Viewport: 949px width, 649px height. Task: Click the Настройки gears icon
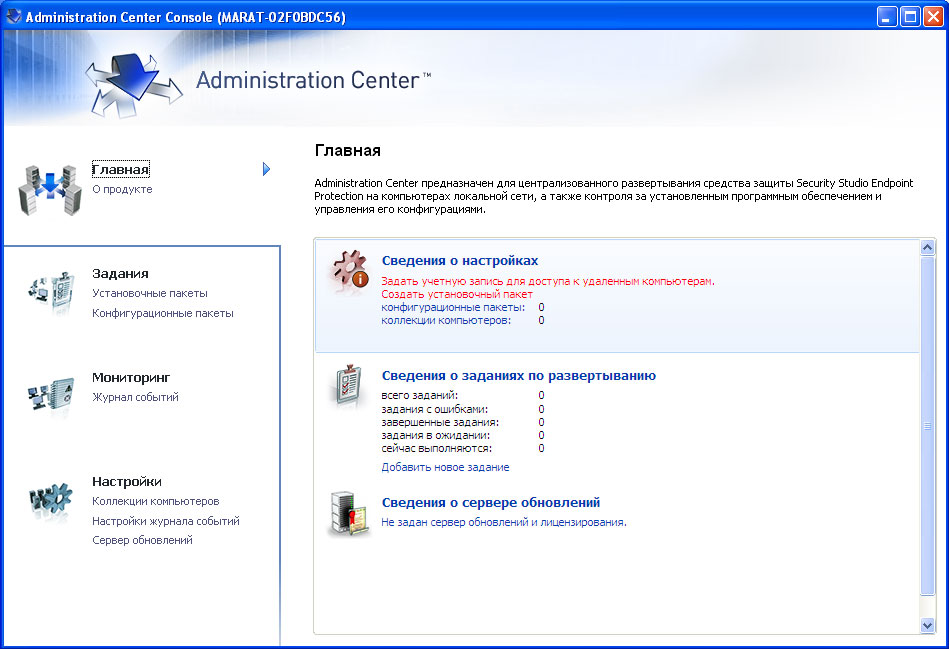coord(51,501)
